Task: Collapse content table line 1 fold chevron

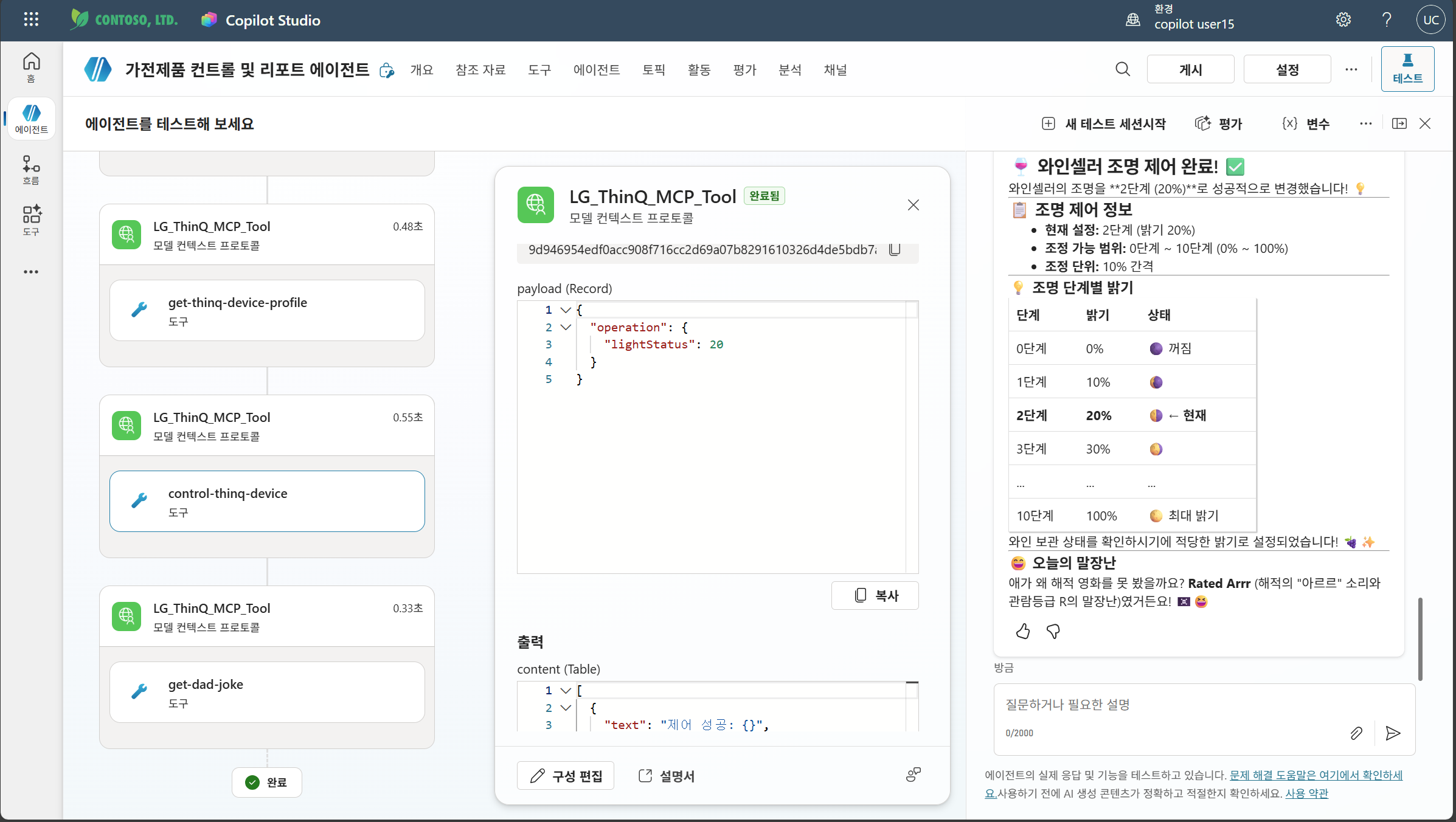Action: pos(566,691)
